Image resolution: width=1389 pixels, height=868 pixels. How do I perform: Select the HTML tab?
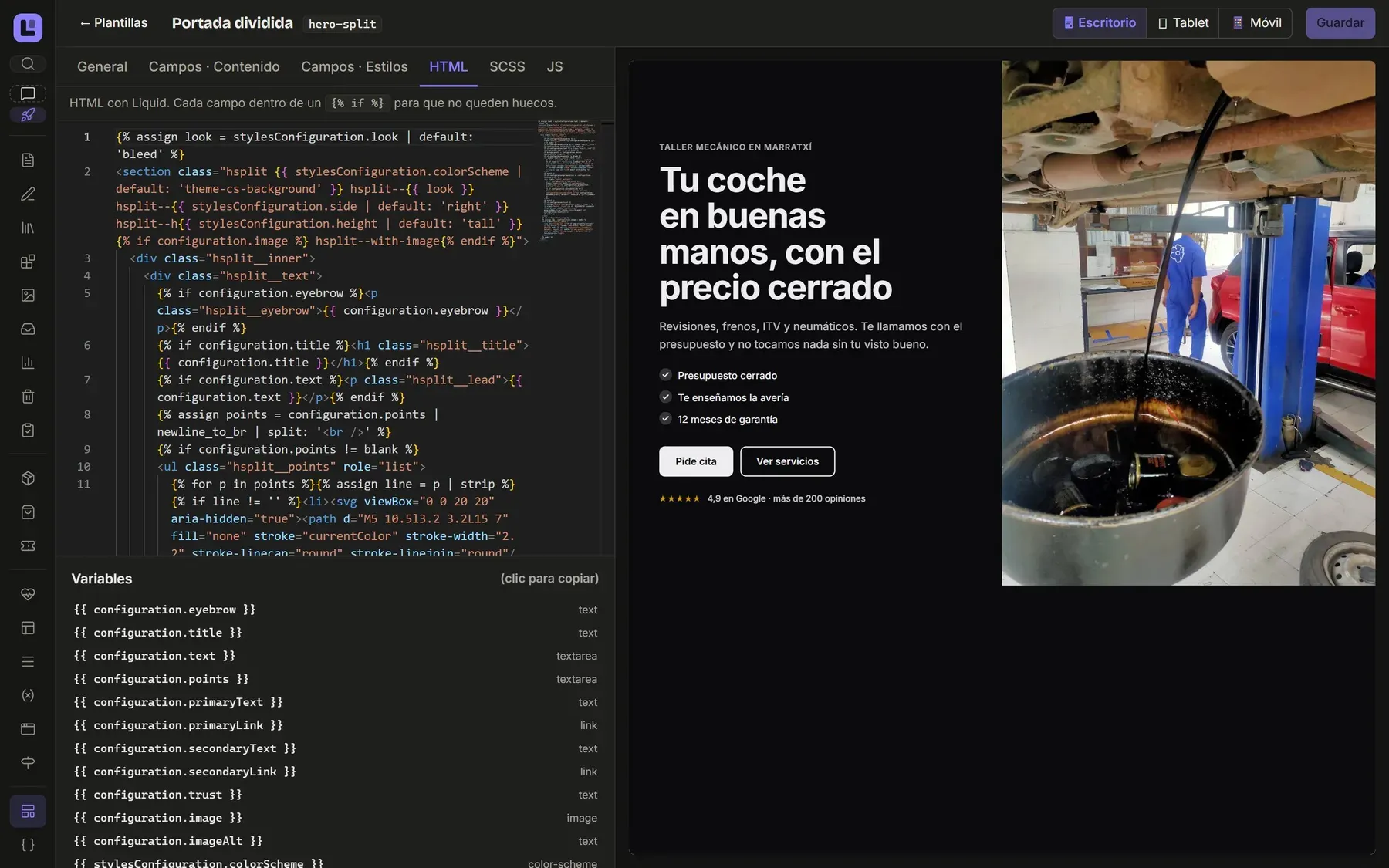448,67
